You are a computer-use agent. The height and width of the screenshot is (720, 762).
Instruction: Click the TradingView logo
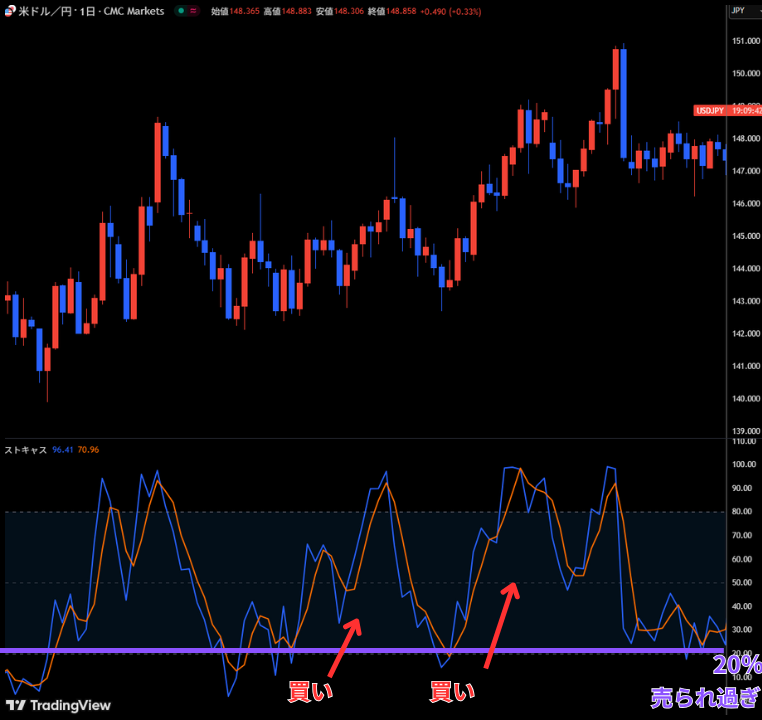[58, 705]
